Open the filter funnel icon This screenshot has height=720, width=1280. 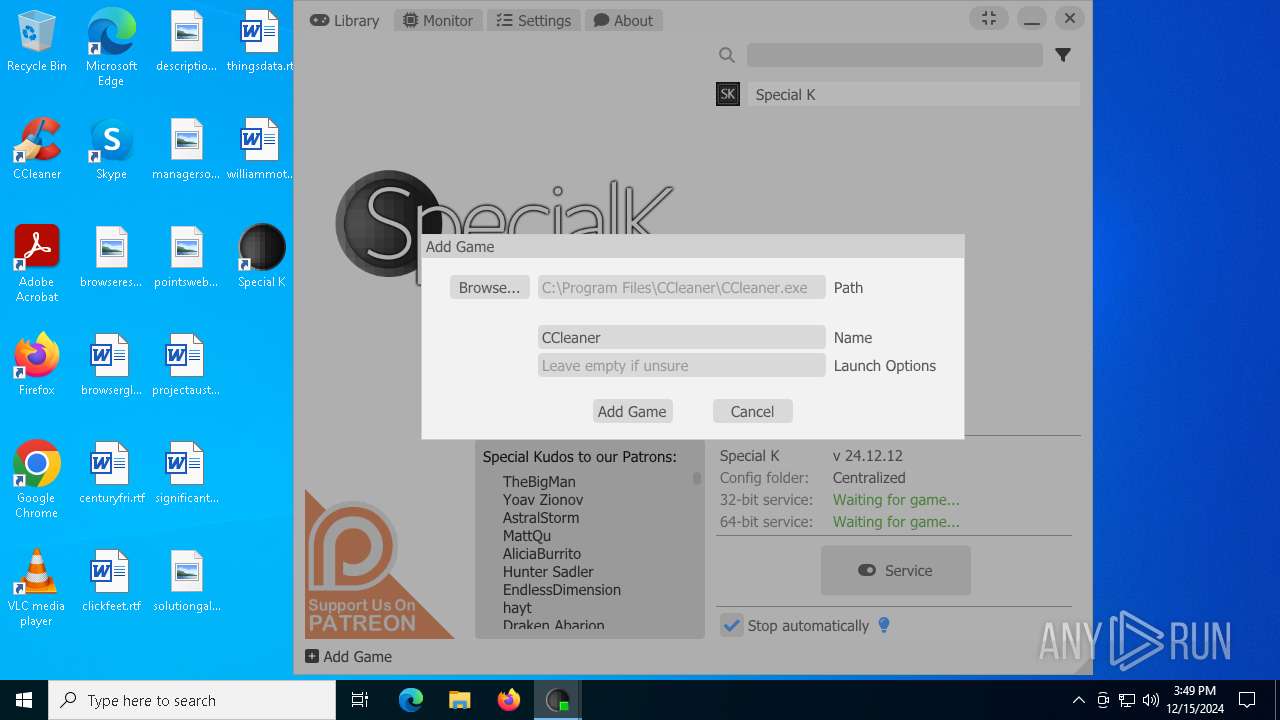(x=1063, y=55)
